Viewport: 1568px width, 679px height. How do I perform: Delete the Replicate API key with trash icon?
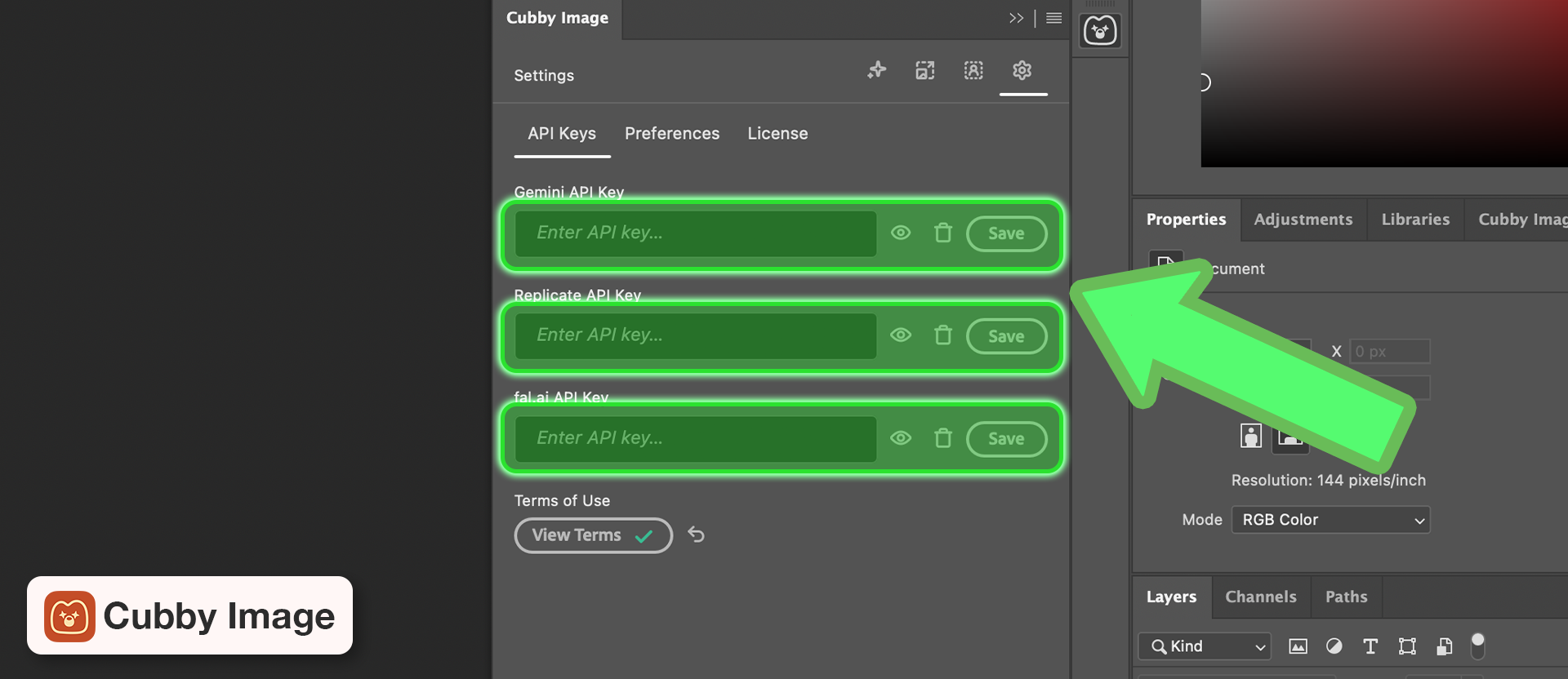943,335
